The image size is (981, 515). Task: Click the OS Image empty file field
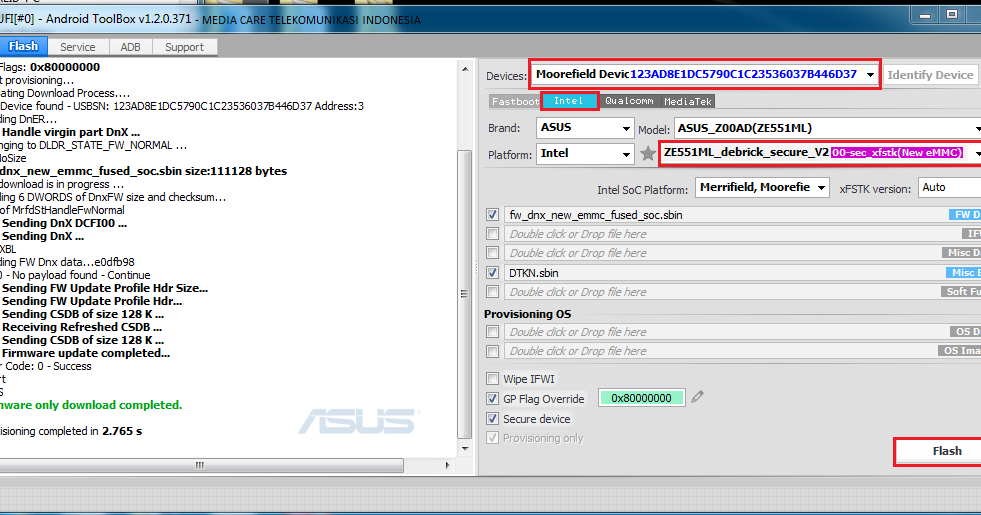[x=742, y=351]
